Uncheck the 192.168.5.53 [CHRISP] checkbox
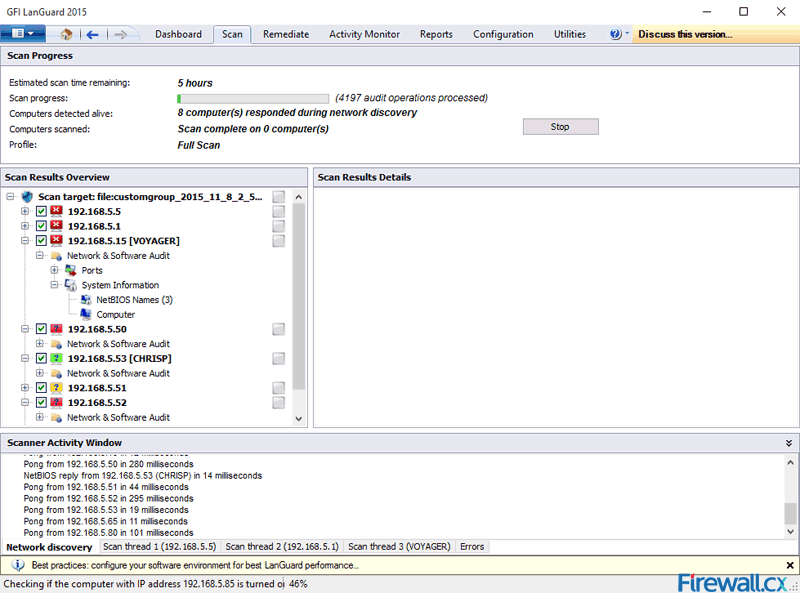This screenshot has height=593, width=800. (41, 359)
